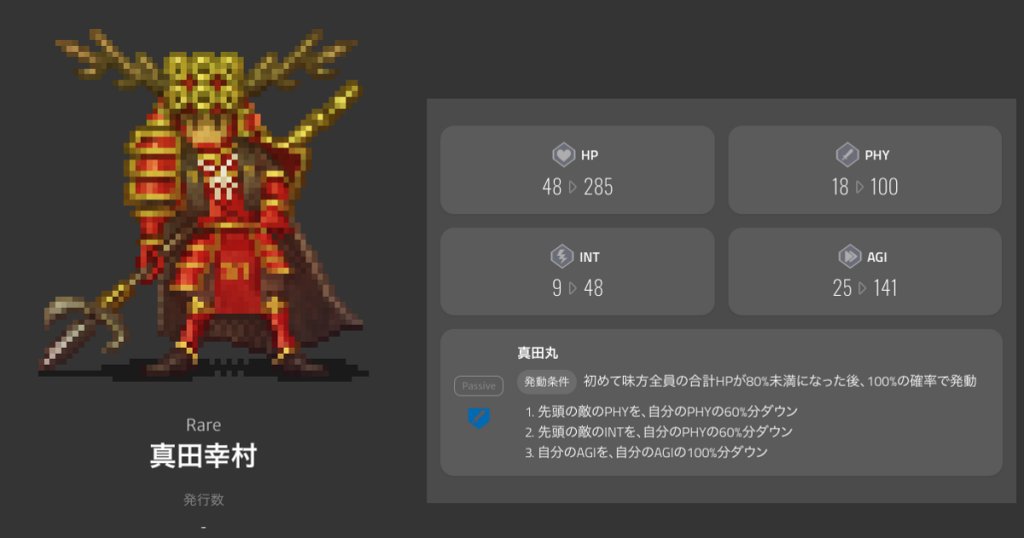The width and height of the screenshot is (1024, 538).
Task: Select the Passive badge
Action: [x=479, y=386]
